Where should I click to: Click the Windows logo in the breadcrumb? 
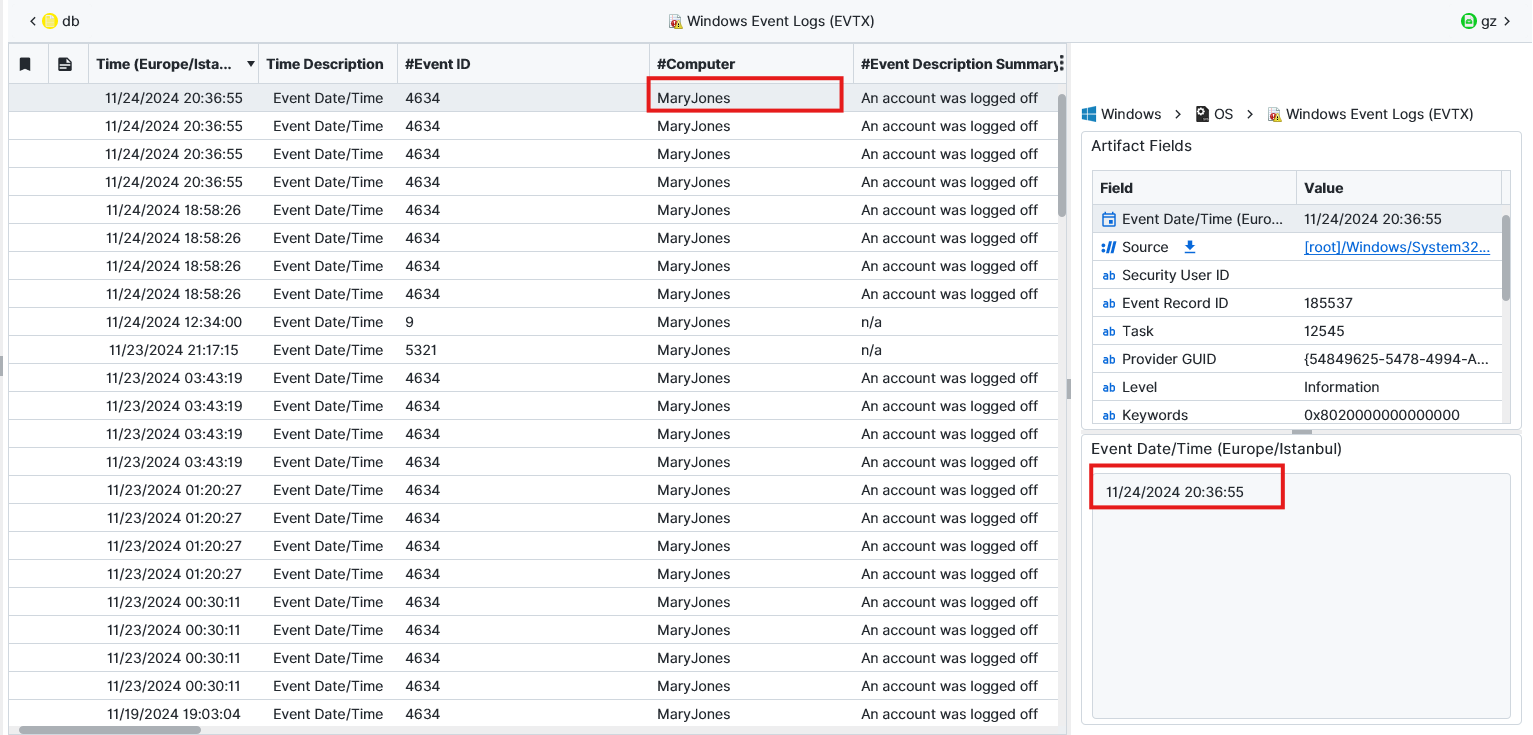1090,114
